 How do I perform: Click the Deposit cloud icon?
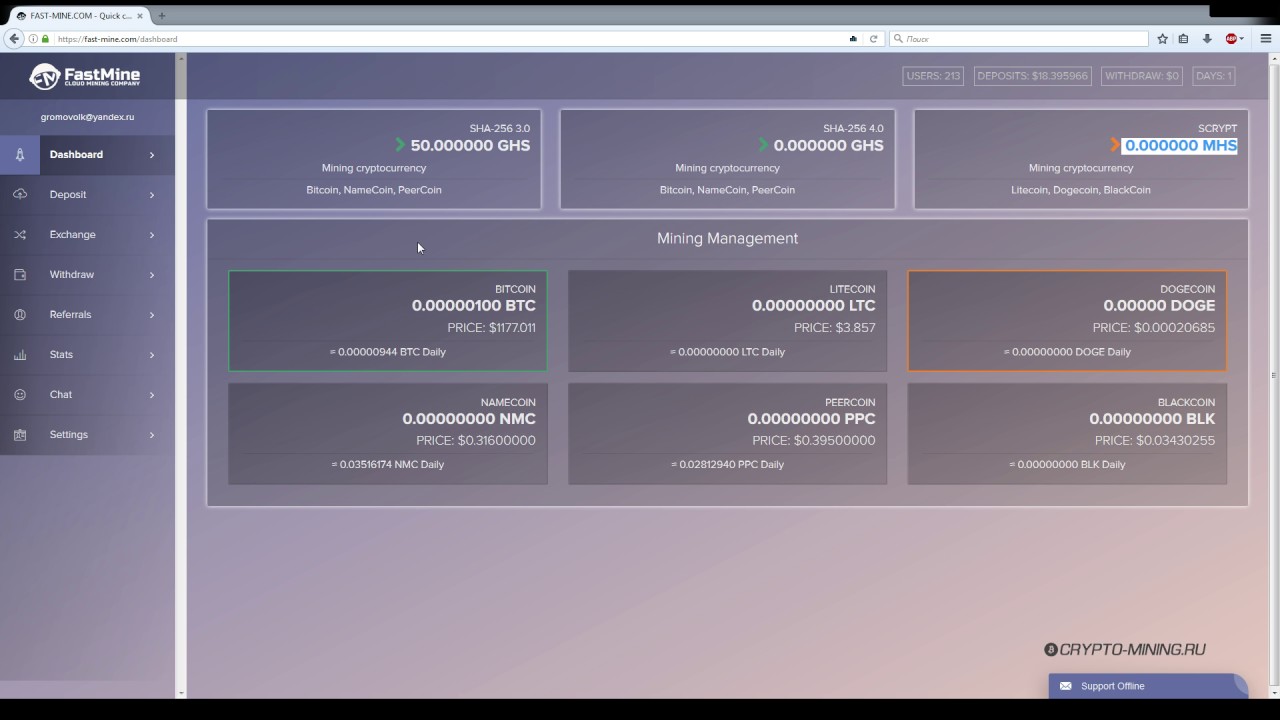[19, 195]
